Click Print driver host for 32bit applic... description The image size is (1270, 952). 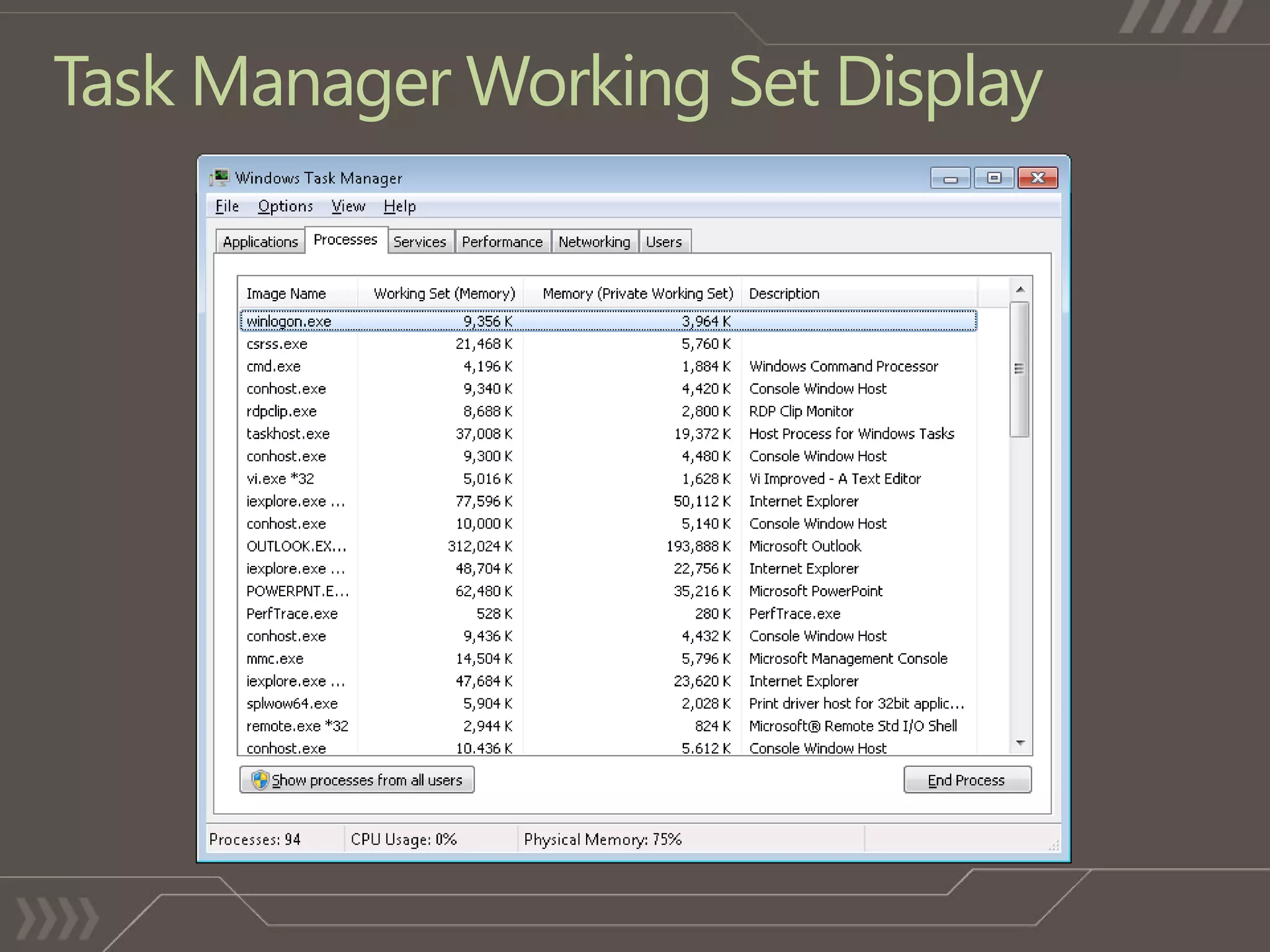tap(856, 703)
